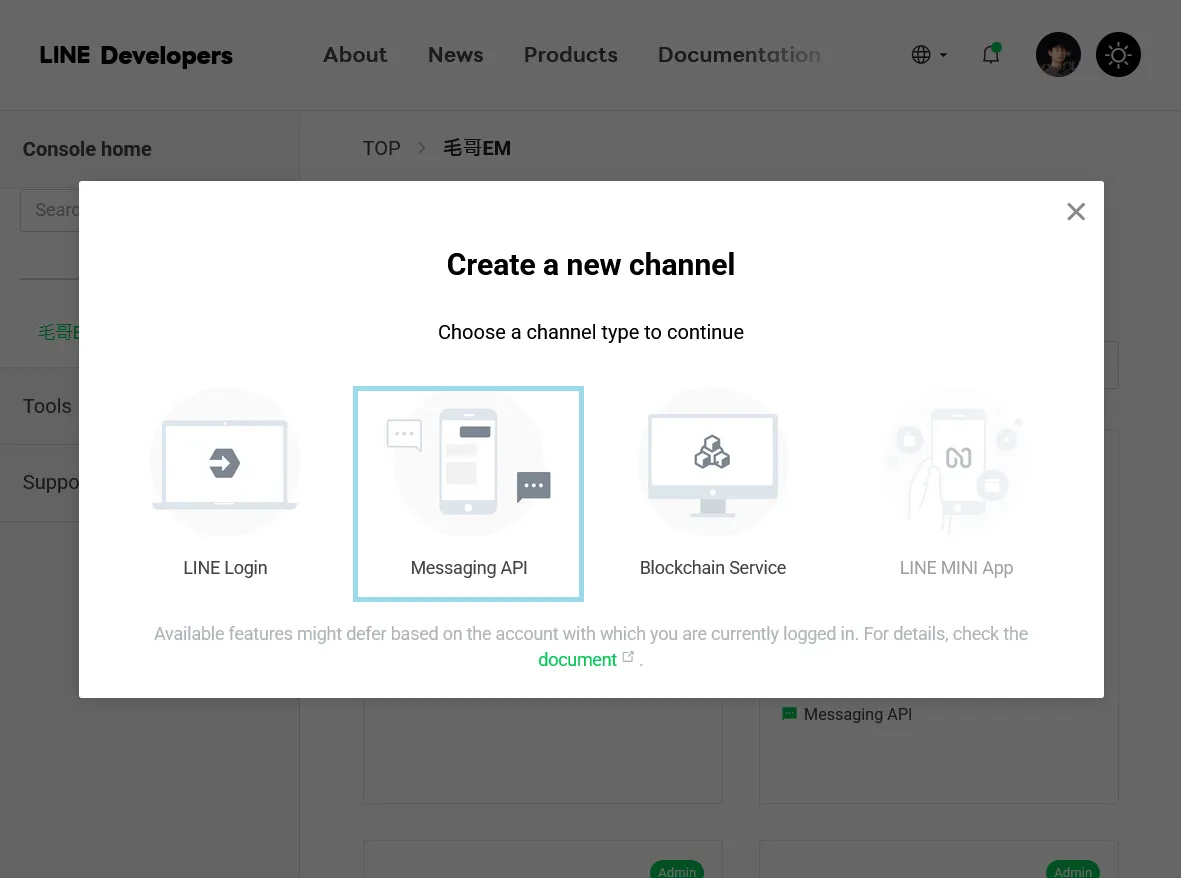Choose the Messaging API channel type

[468, 494]
